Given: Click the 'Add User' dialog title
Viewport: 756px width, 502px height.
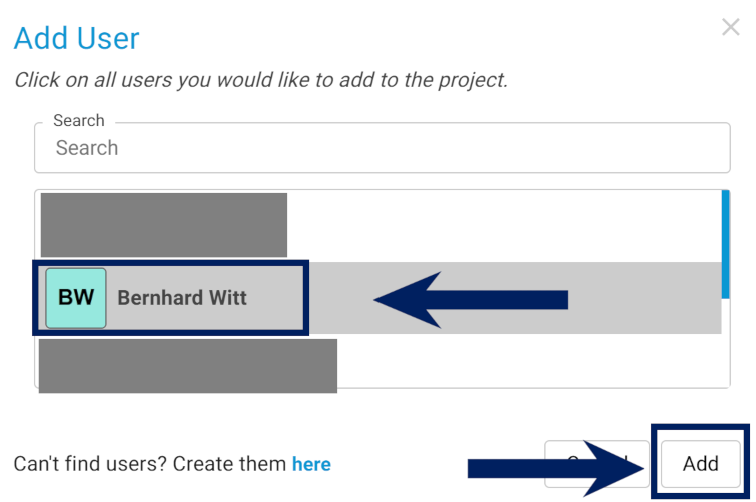Looking at the screenshot, I should [77, 39].
